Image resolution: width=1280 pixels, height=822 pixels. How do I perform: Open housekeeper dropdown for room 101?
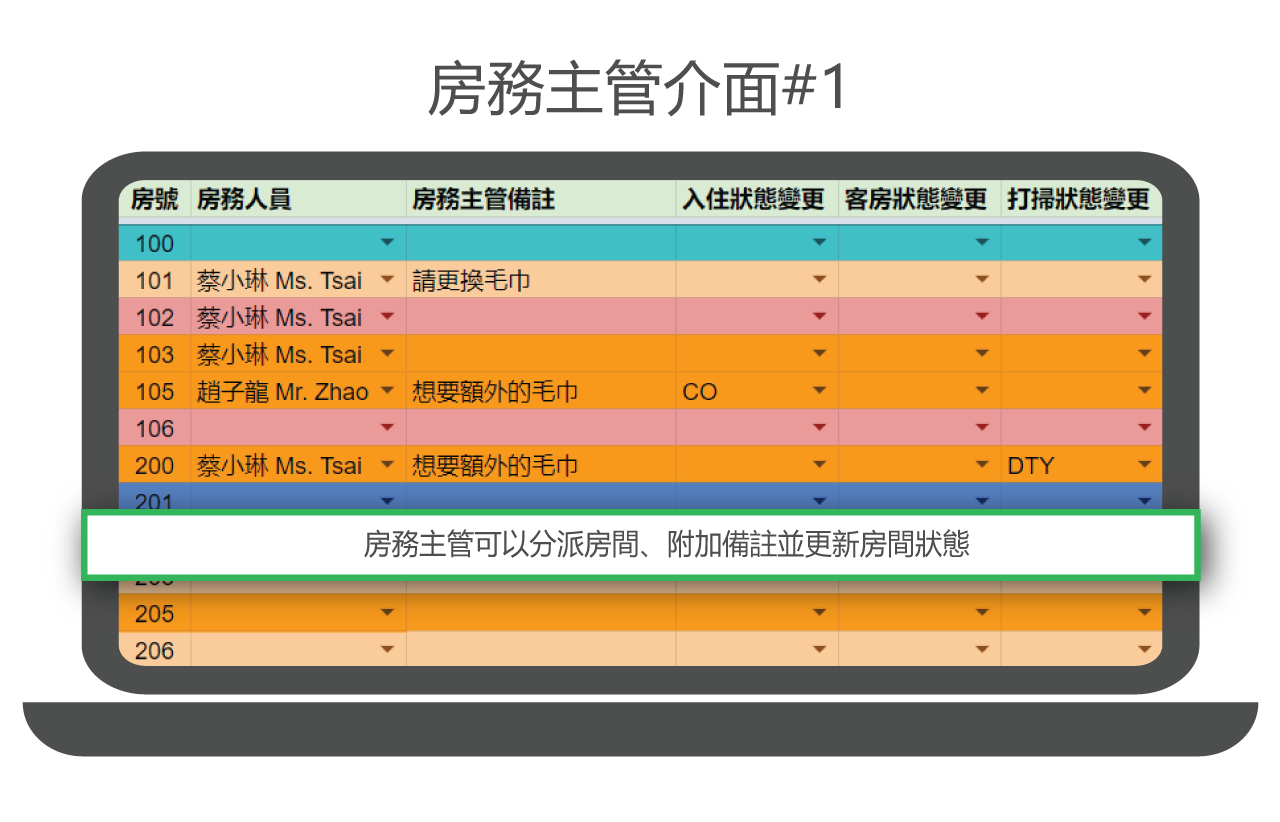[387, 280]
